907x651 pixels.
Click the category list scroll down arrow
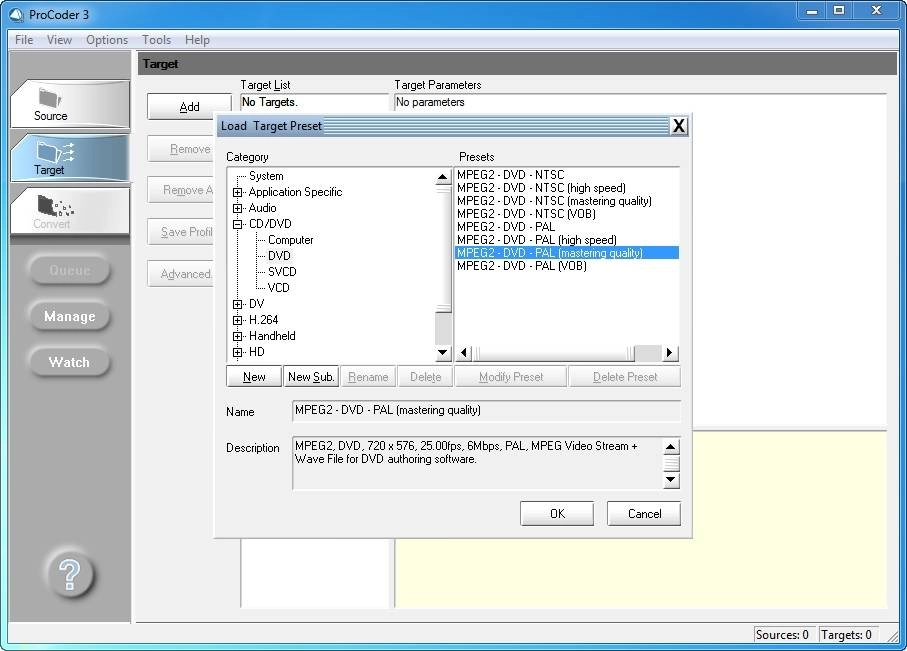443,352
